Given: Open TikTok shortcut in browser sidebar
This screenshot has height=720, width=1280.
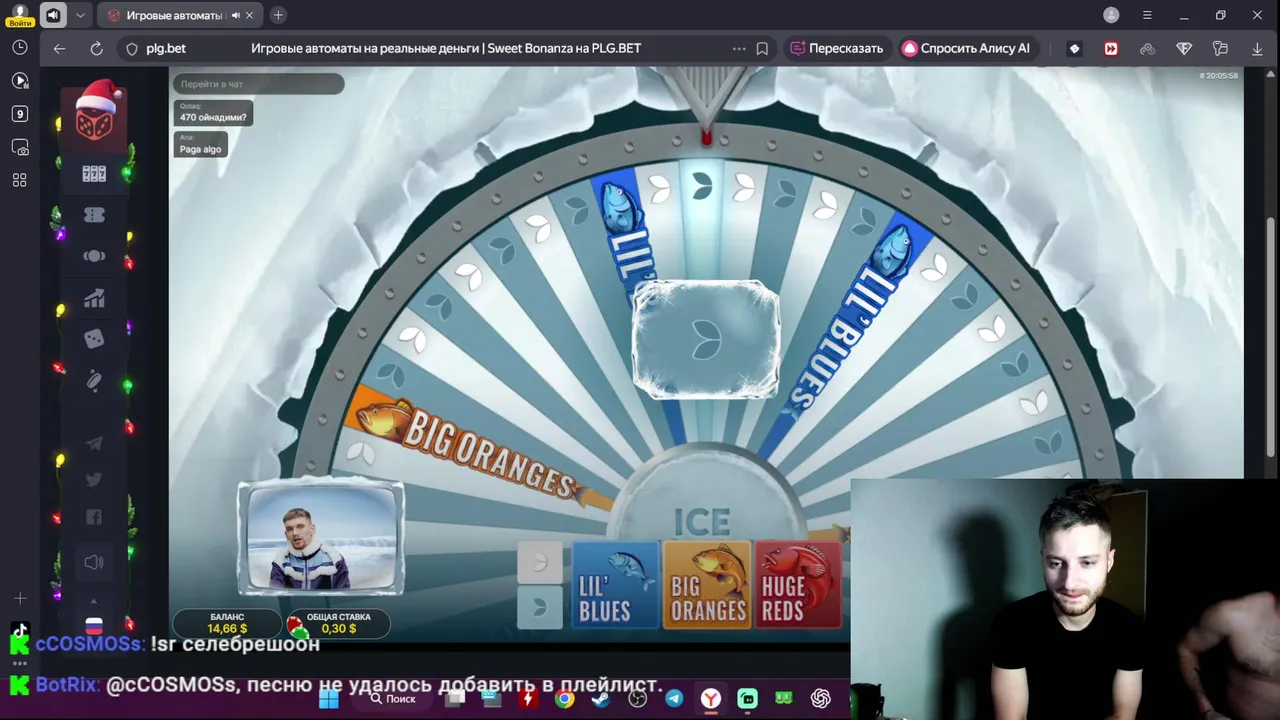Looking at the screenshot, I should click(x=19, y=632).
